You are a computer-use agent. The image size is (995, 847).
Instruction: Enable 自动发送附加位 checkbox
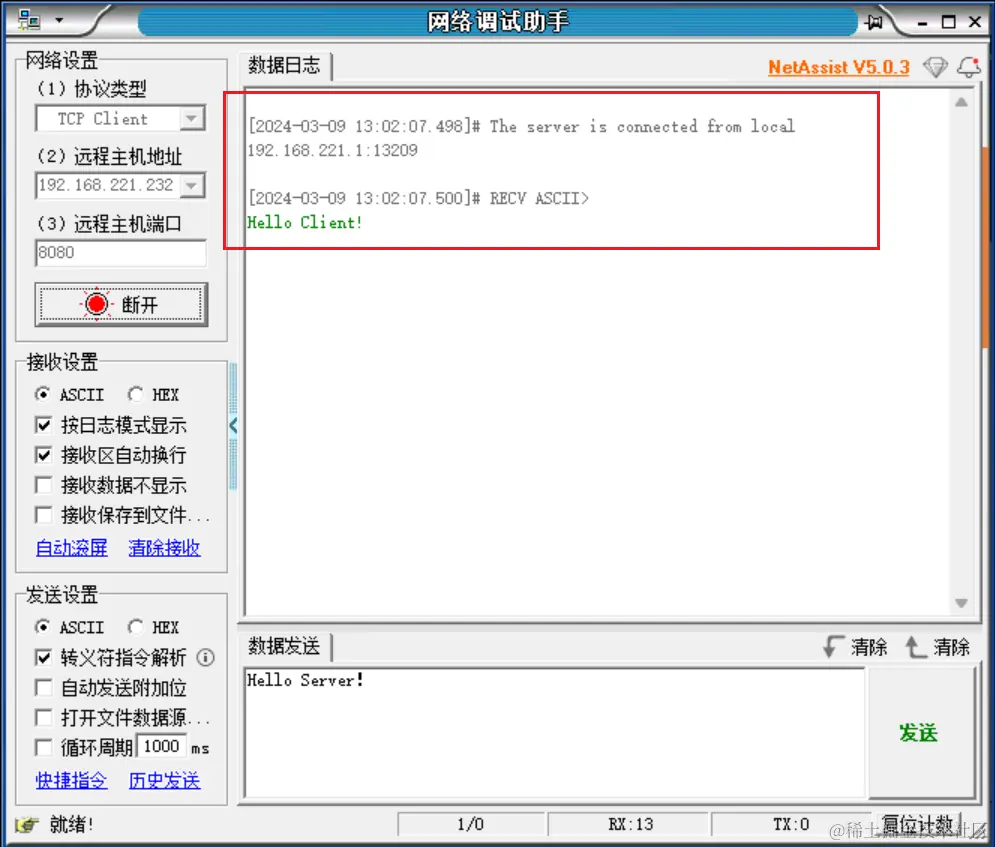[43, 688]
